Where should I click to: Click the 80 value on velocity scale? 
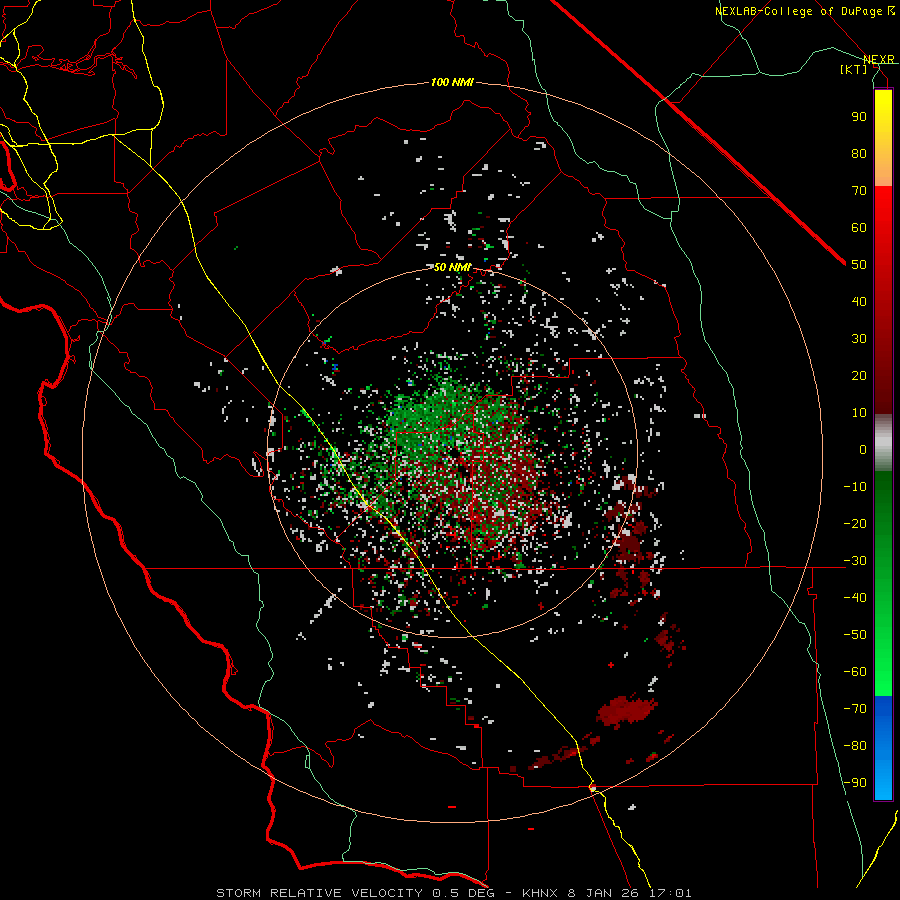click(x=859, y=153)
